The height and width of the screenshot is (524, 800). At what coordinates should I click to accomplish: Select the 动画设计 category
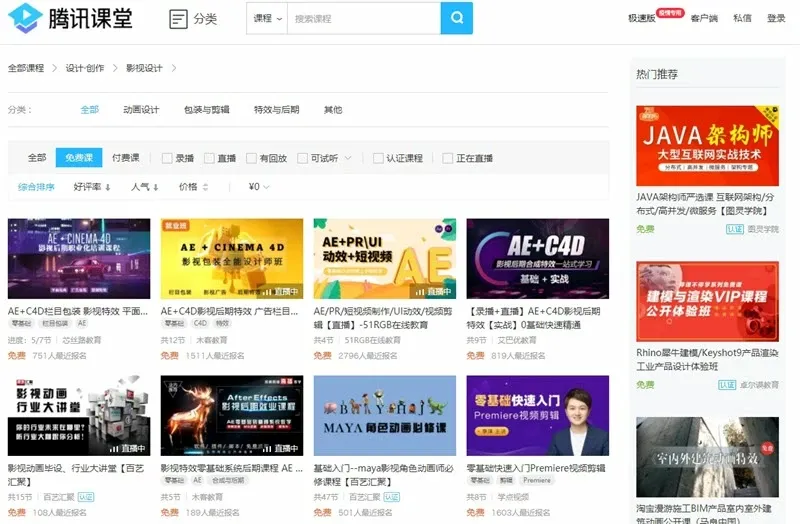(x=141, y=110)
